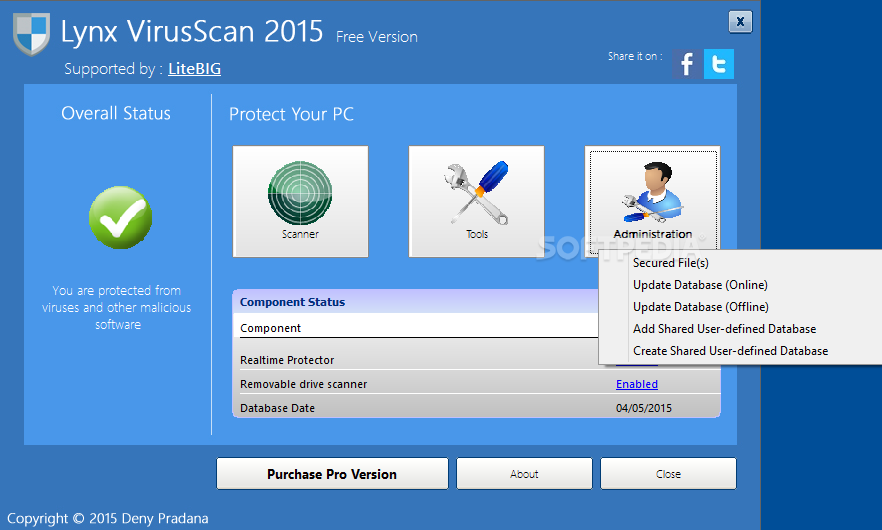
Task: Click the Share it on label
Action: [x=635, y=56]
